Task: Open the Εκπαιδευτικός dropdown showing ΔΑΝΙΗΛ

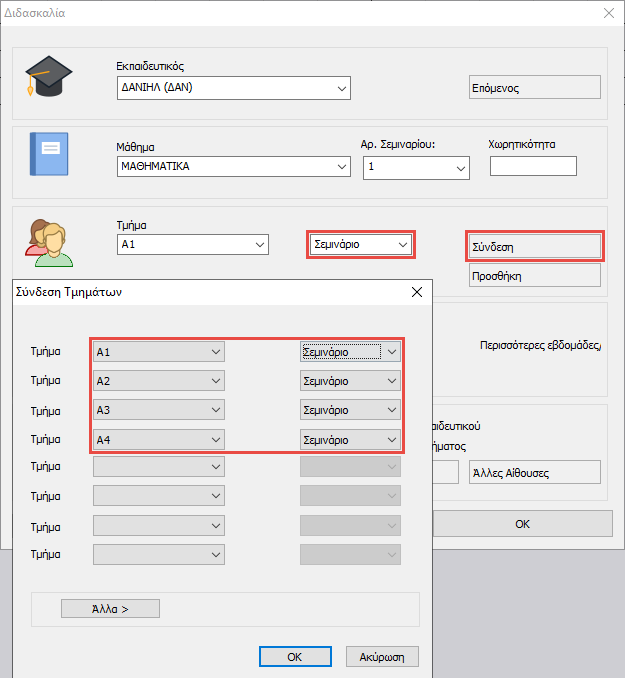Action: [x=233, y=89]
